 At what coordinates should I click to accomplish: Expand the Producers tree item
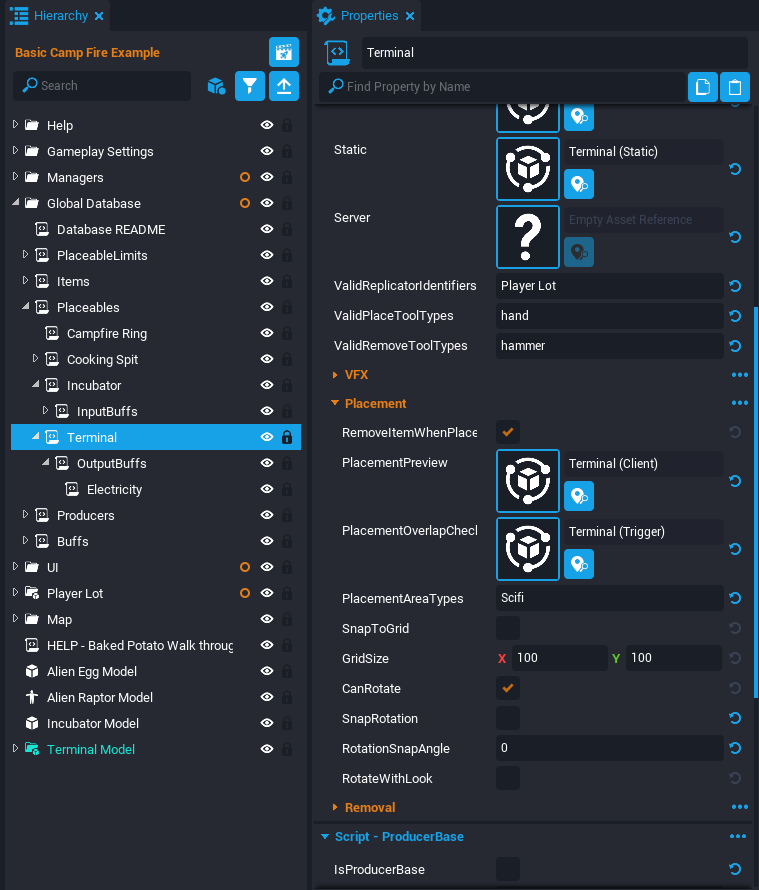[26, 515]
